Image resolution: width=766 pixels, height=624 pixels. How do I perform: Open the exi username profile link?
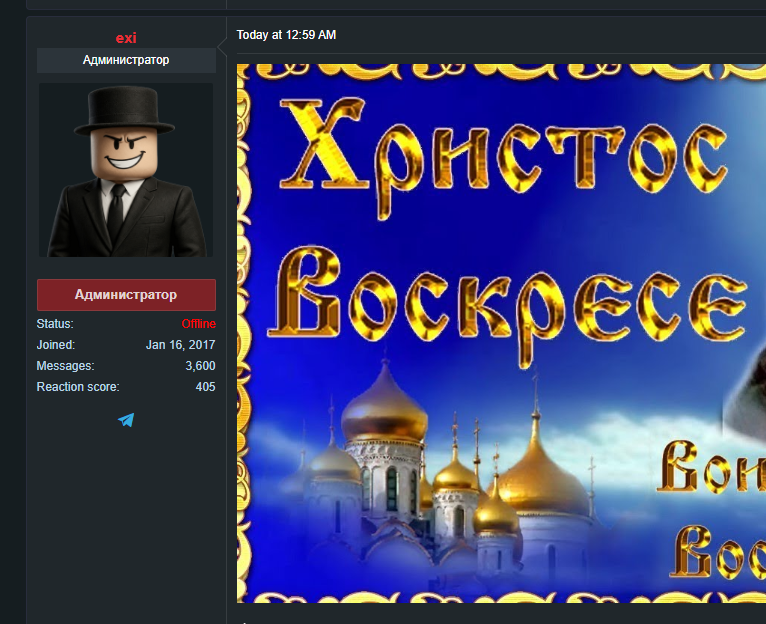pyautogui.click(x=126, y=38)
